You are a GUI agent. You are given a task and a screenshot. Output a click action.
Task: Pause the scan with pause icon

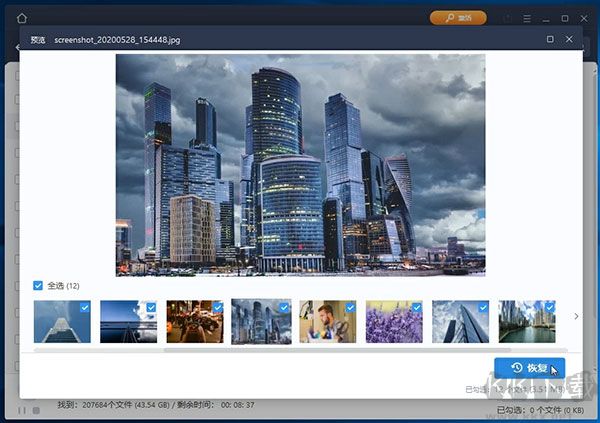tap(21, 410)
